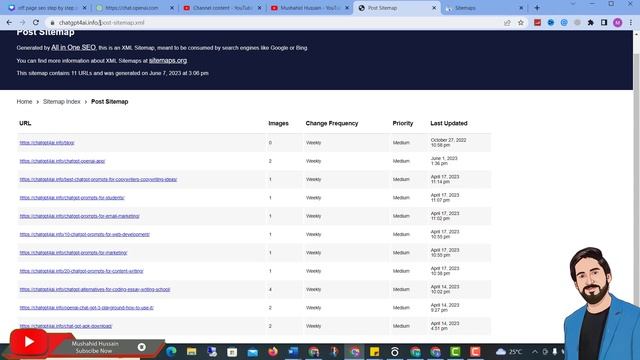Switch to Channel content YouTube tab
The image size is (640, 360).
pos(222,8)
